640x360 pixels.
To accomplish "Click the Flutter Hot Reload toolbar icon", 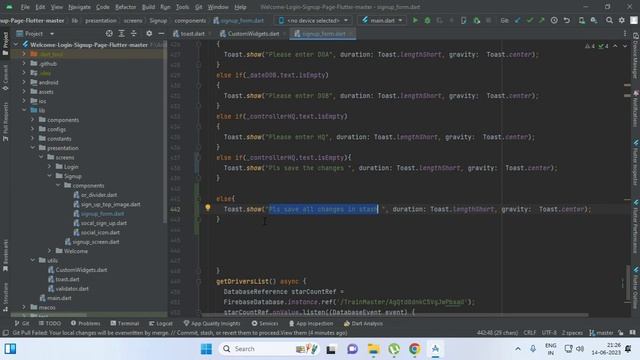I will [452, 20].
